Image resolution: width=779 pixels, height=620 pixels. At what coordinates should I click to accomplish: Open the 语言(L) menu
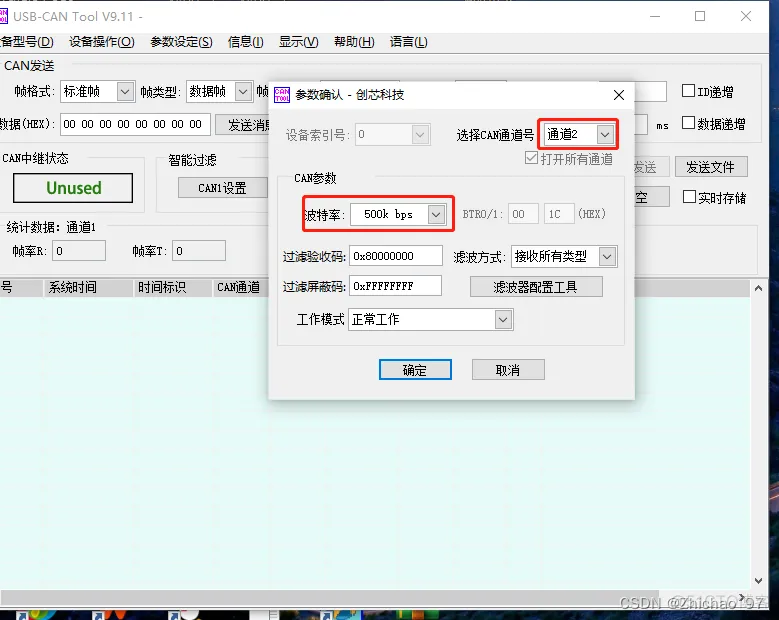(x=408, y=42)
